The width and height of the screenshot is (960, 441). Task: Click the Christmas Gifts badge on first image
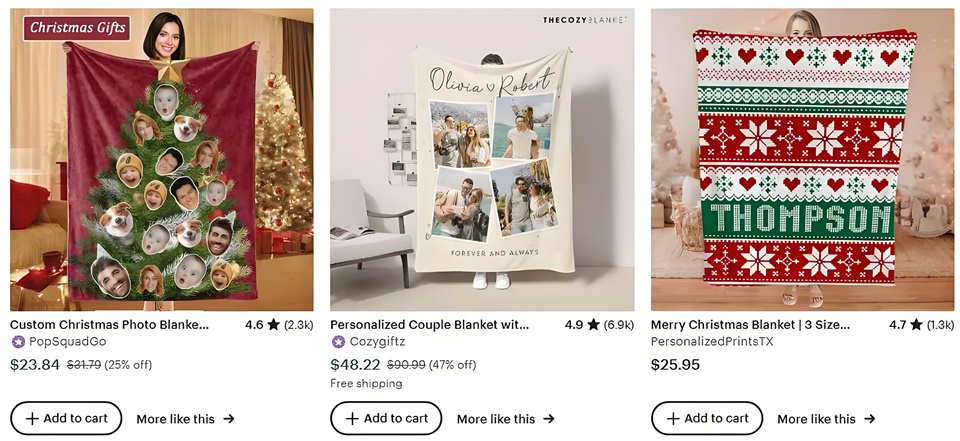point(77,28)
